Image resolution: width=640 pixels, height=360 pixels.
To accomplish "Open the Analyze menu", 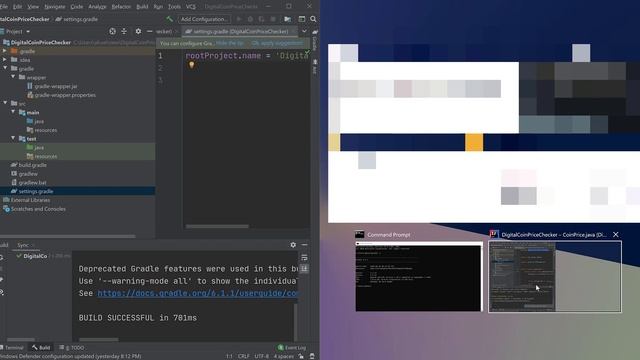I will pos(97,7).
